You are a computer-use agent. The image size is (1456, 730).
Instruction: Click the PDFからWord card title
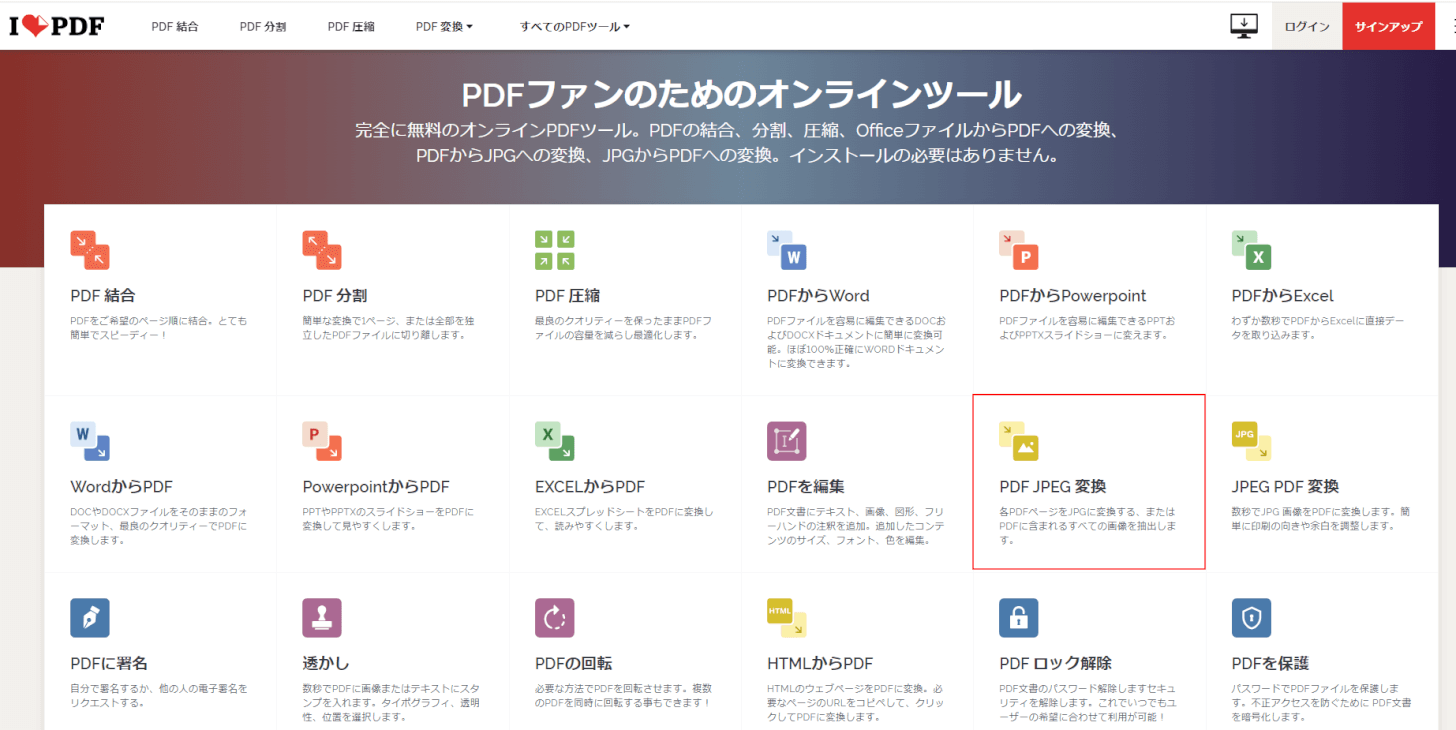click(x=818, y=296)
